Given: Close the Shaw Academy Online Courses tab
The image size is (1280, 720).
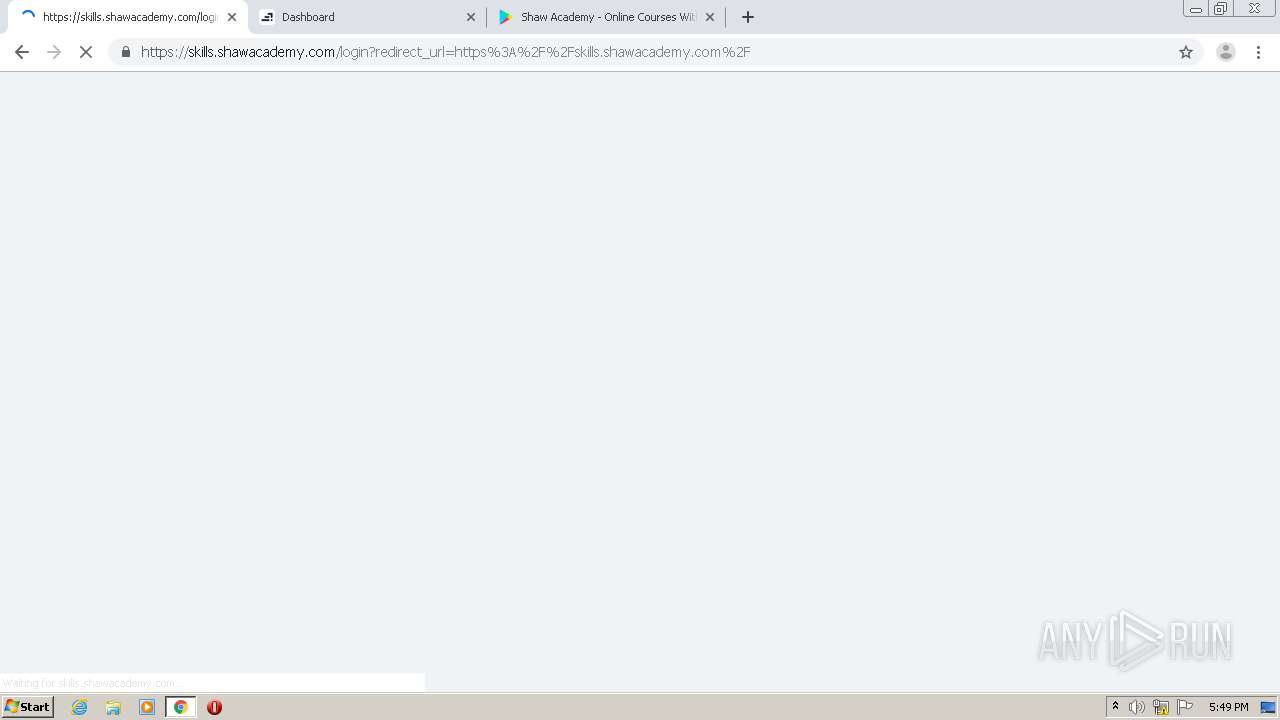Looking at the screenshot, I should (710, 17).
